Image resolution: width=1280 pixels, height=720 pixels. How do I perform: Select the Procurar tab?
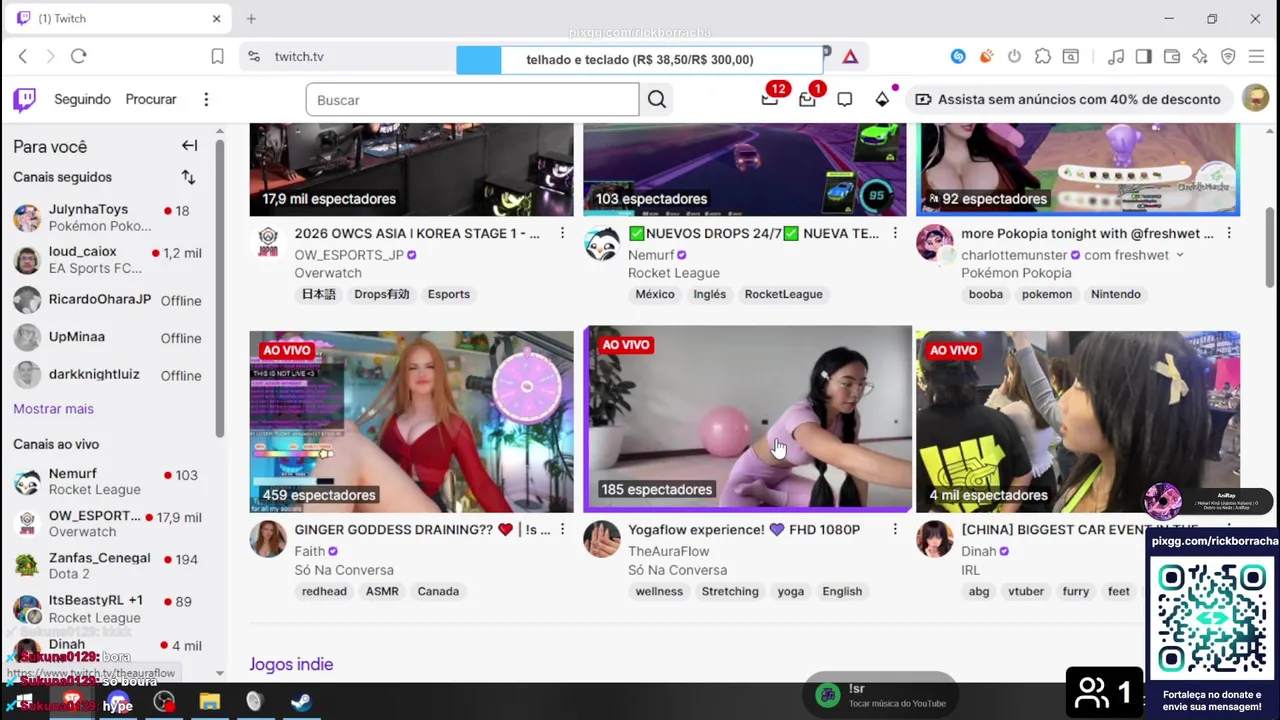(151, 99)
